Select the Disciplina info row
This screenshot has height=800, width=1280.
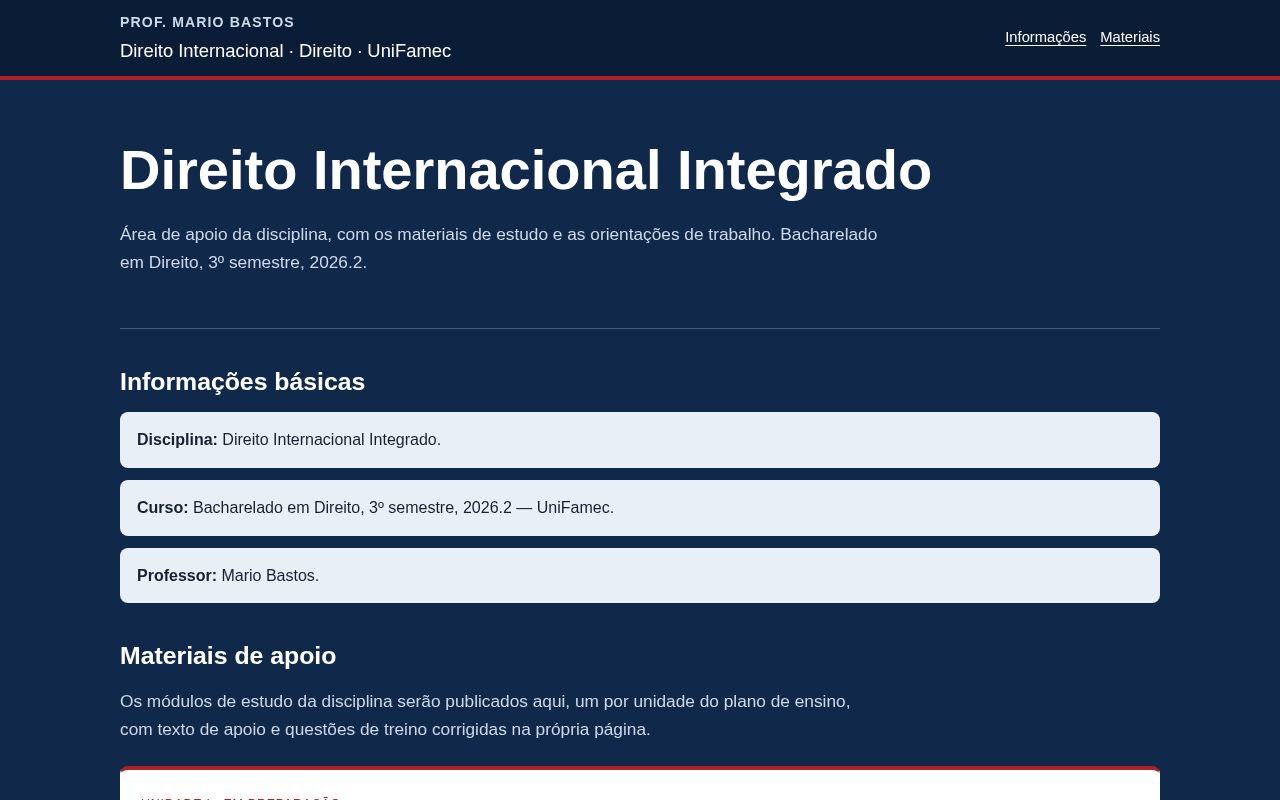(x=640, y=440)
